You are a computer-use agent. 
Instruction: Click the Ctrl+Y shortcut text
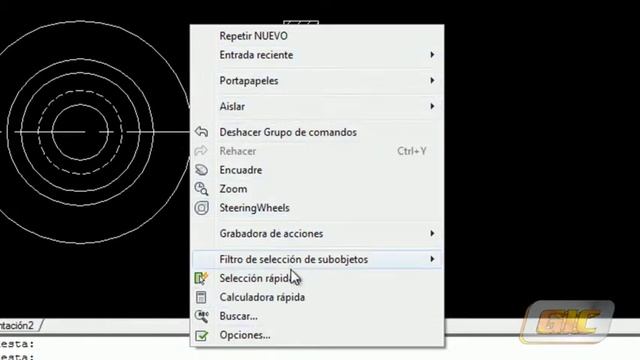pos(412,151)
